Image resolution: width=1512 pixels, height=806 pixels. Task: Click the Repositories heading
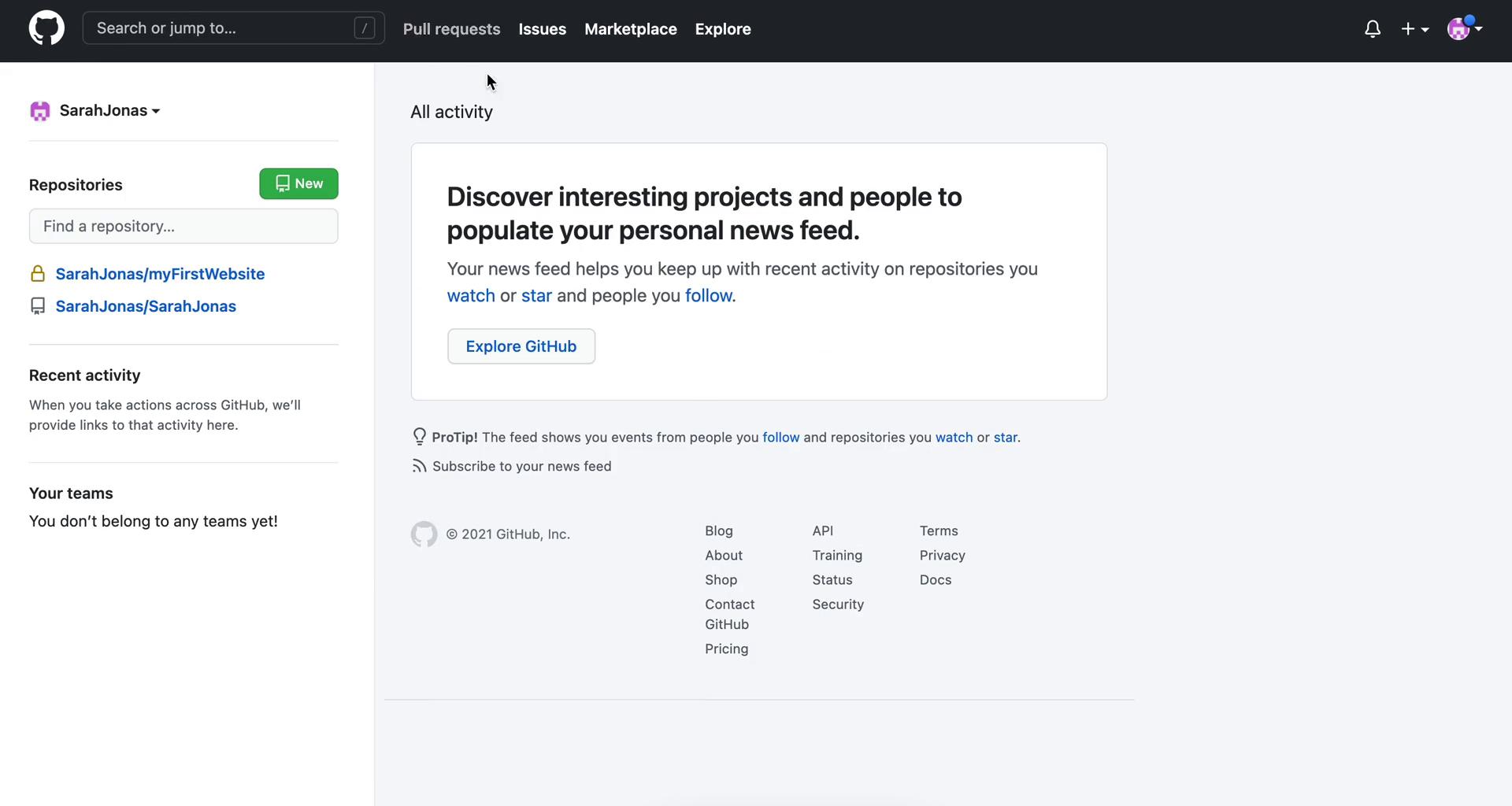[76, 185]
